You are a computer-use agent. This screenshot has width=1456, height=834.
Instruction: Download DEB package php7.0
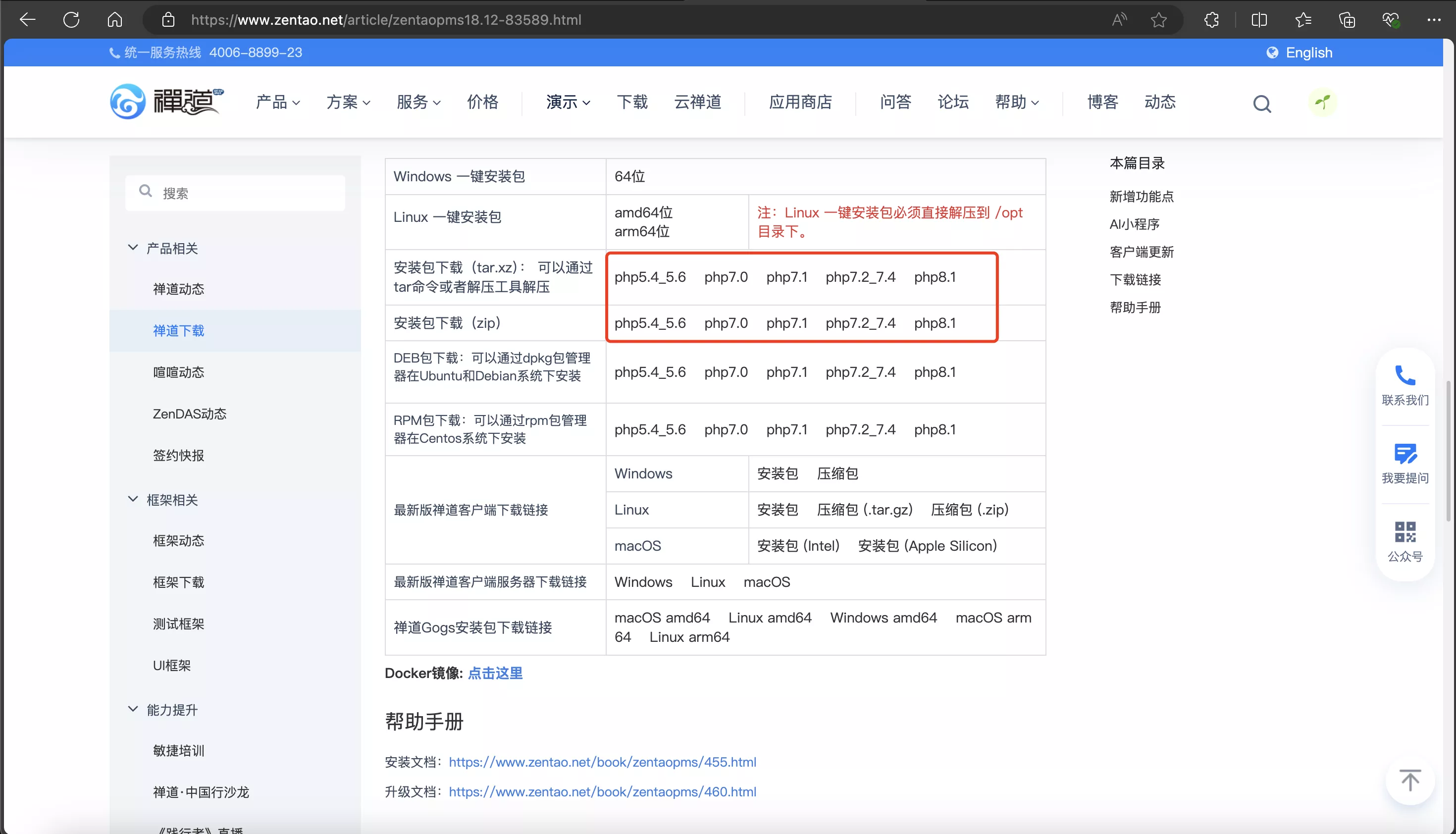726,372
